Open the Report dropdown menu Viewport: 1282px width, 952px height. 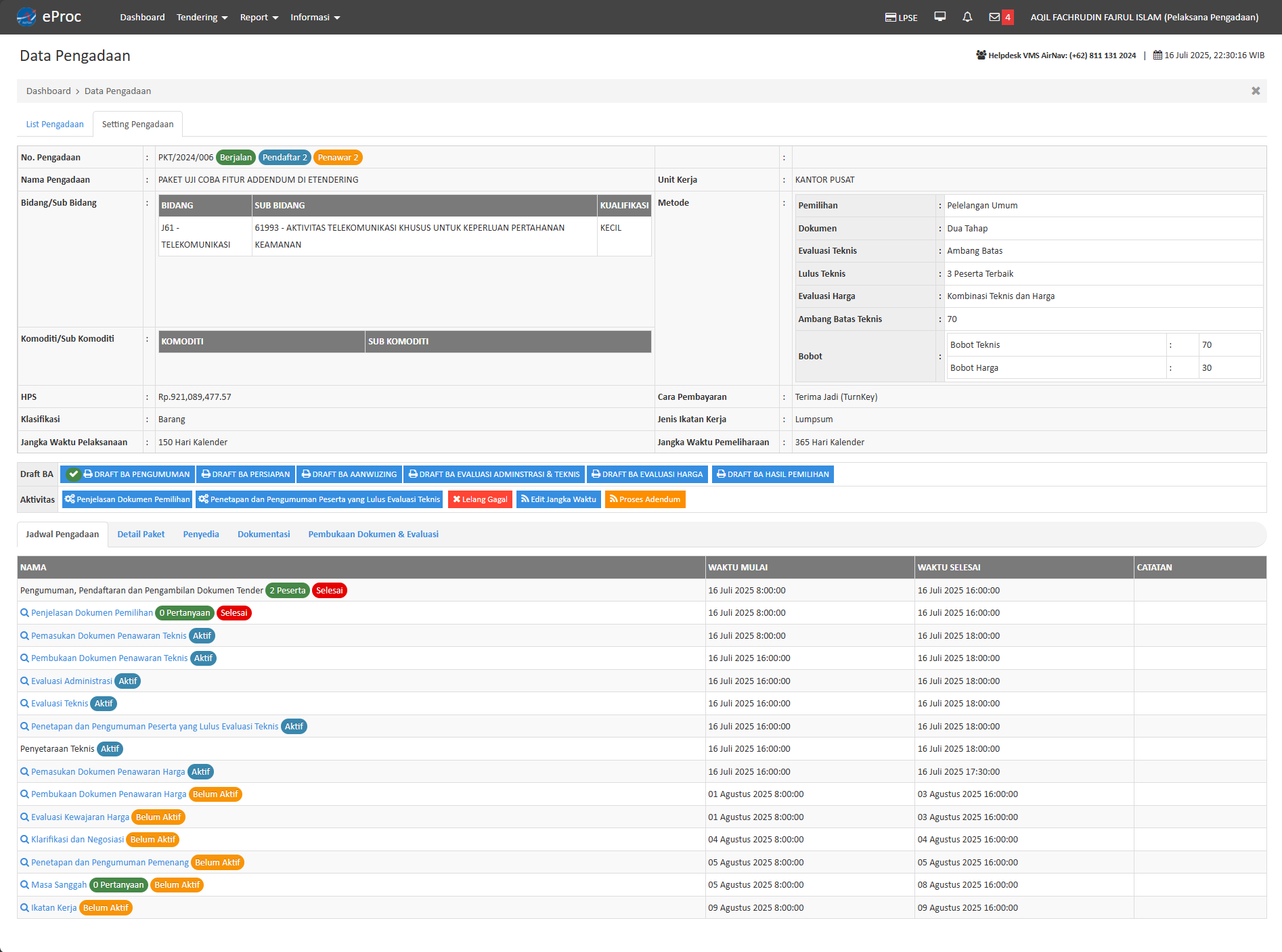[x=259, y=18]
